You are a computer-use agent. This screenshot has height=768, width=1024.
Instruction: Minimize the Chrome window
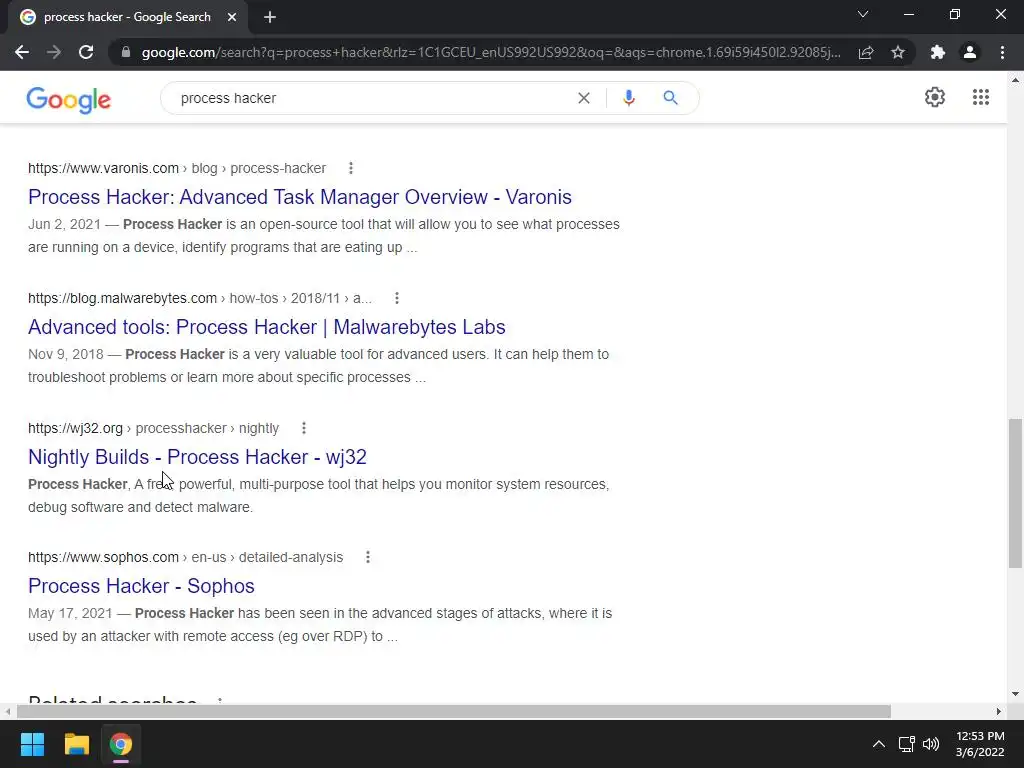[908, 14]
